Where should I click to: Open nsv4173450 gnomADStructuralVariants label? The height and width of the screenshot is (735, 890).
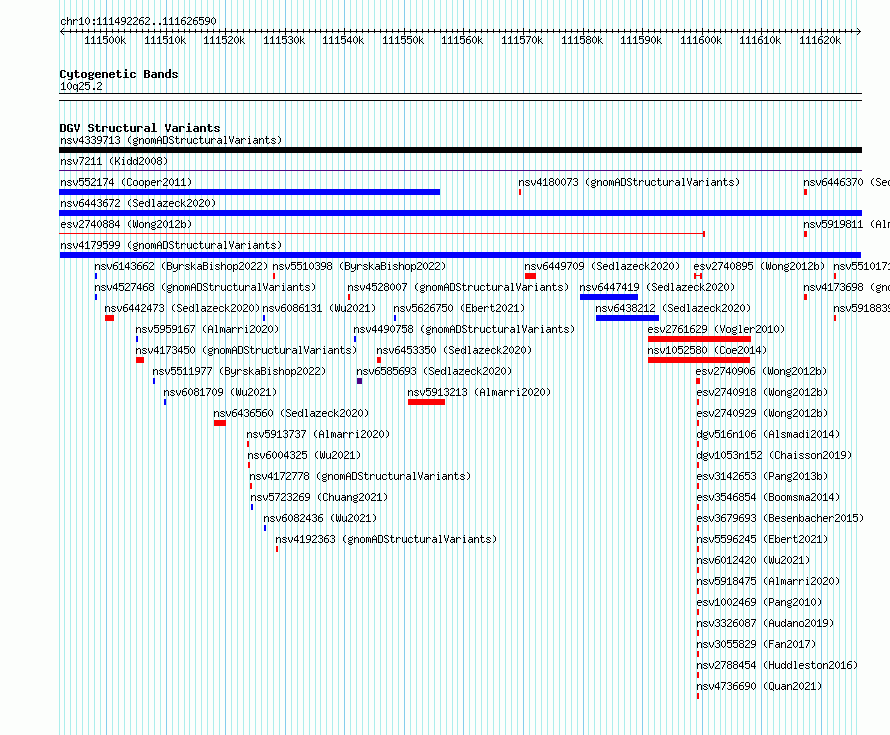pos(246,350)
